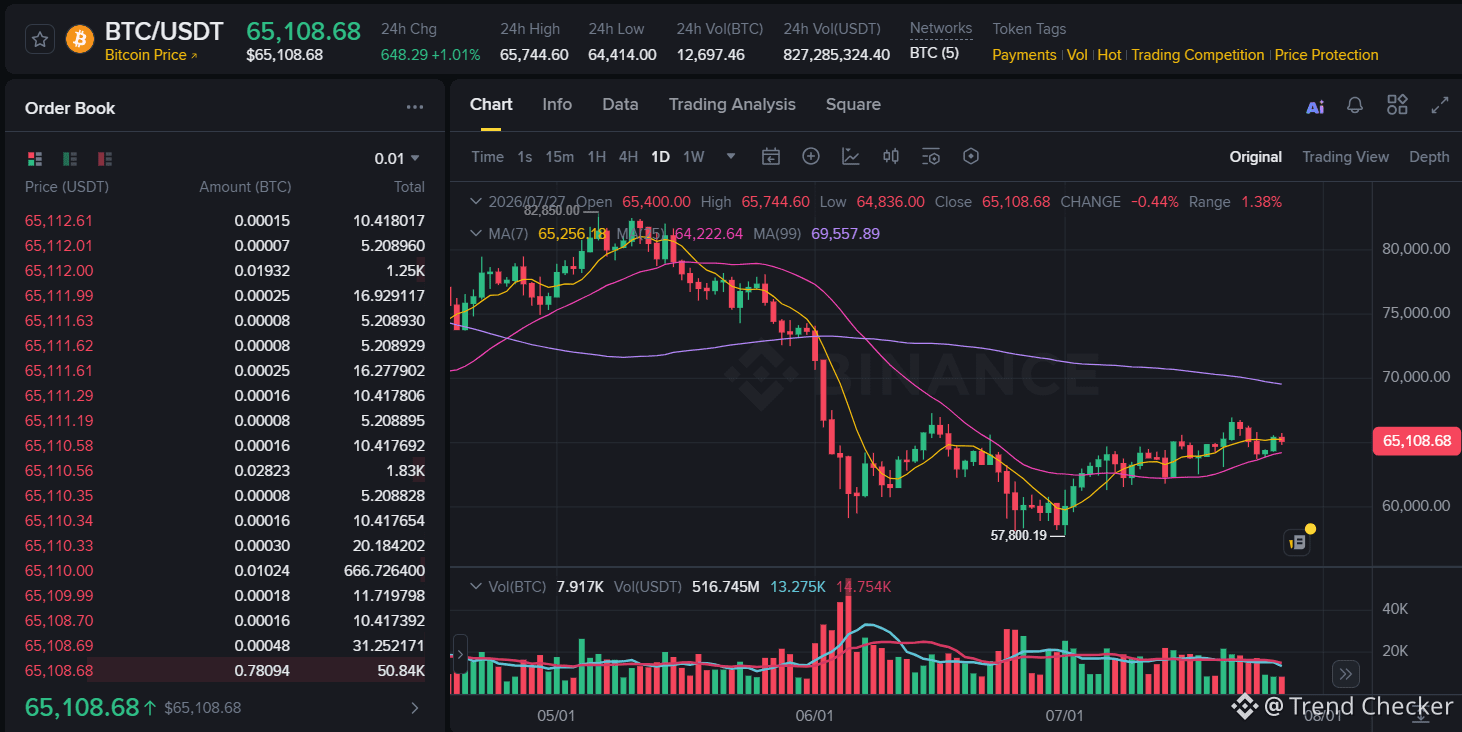Expand the left chart edge arrow handle
Image resolution: width=1462 pixels, height=732 pixels.
[459, 656]
